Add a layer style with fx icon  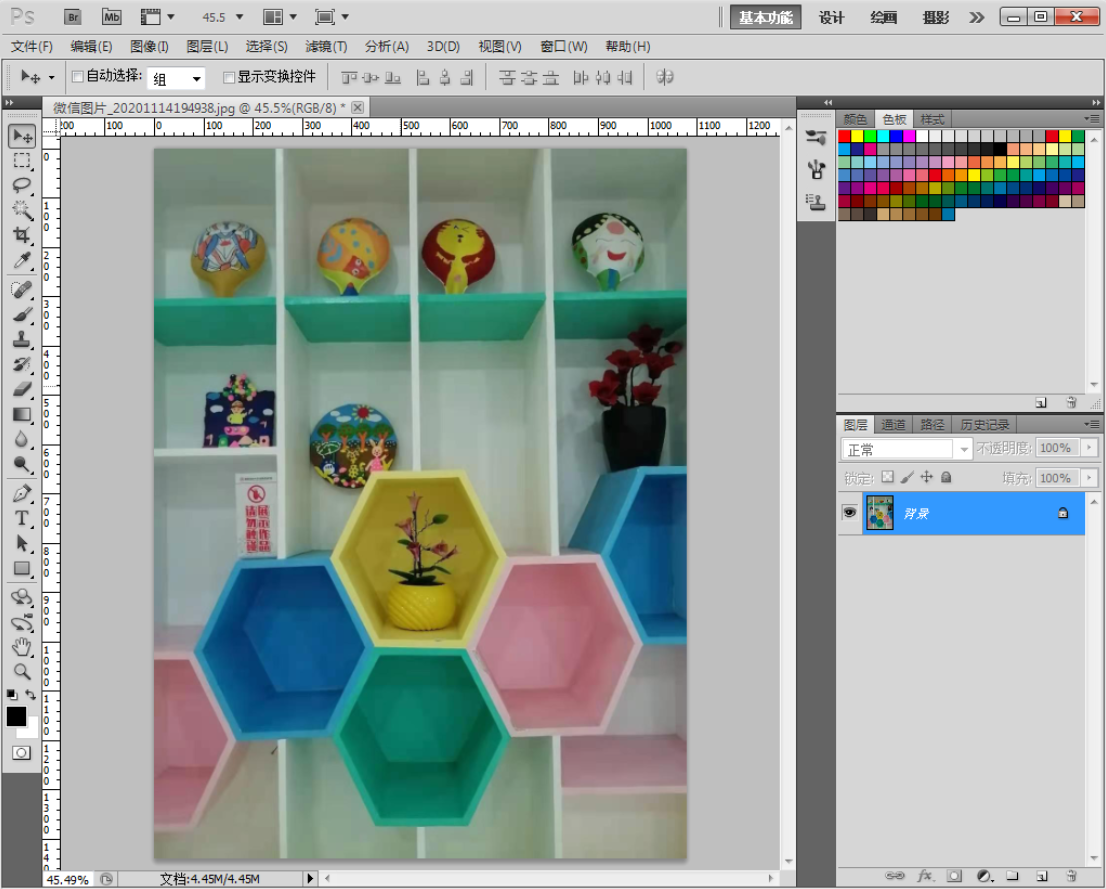tap(925, 876)
